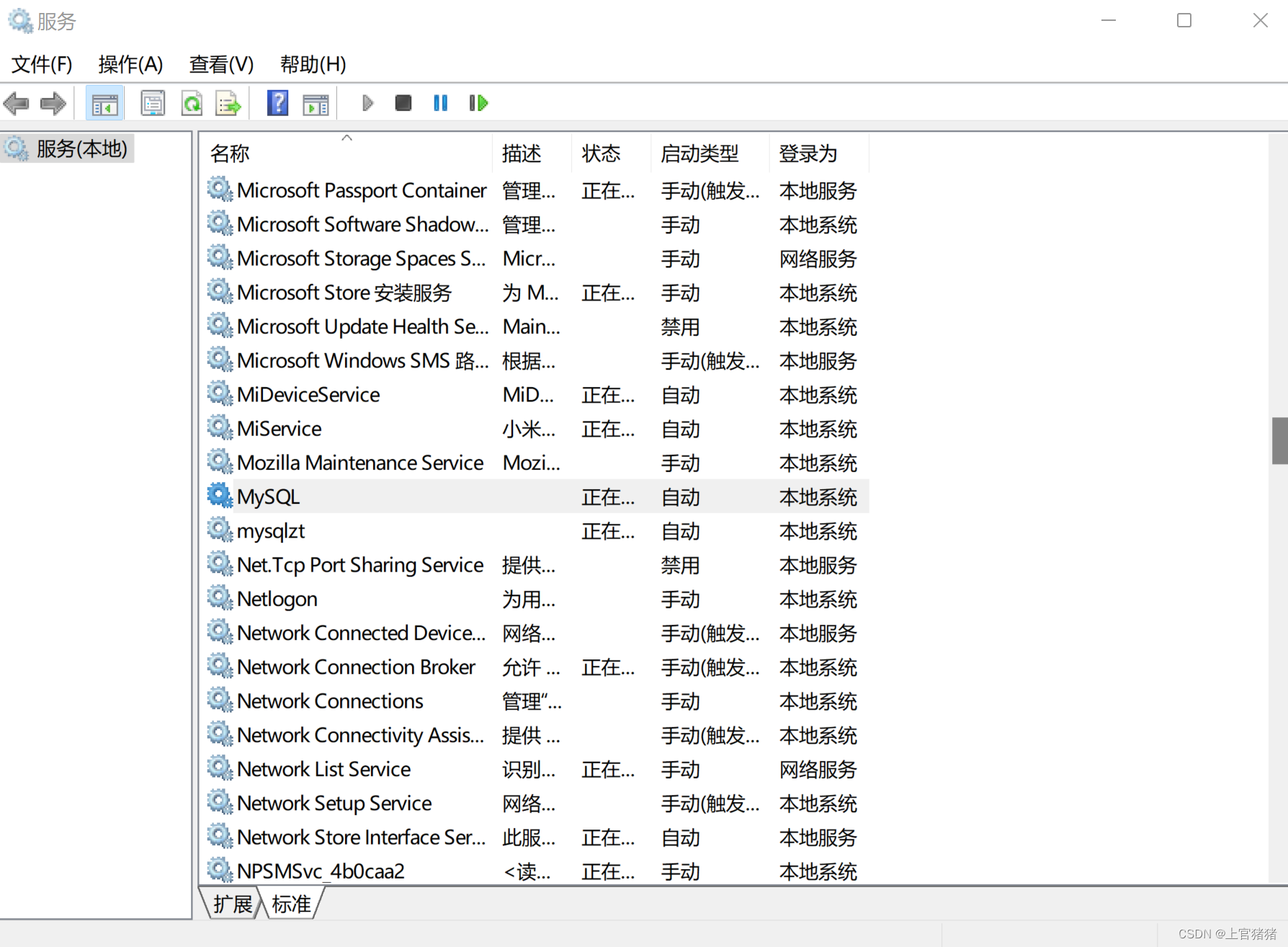This screenshot has width=1288, height=947.
Task: Click the vertical scrollbar thumb
Action: (x=1279, y=440)
